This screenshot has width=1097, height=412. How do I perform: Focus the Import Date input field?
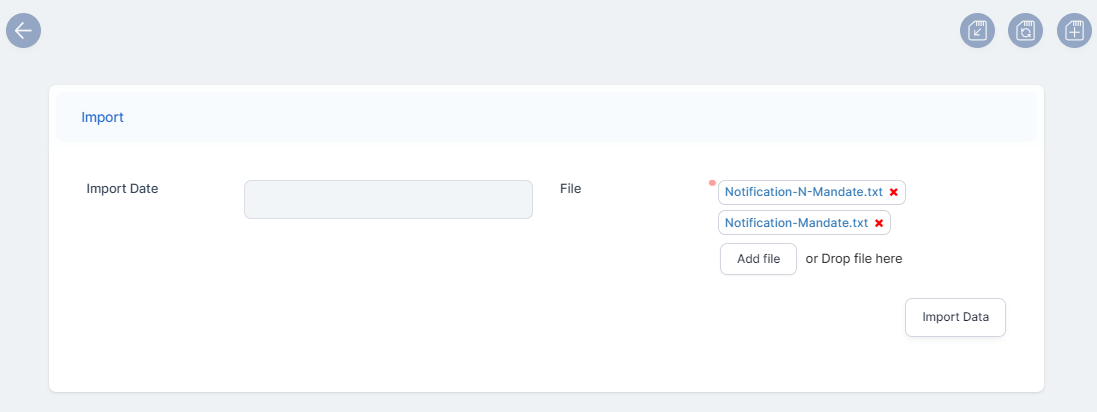pyautogui.click(x=388, y=199)
